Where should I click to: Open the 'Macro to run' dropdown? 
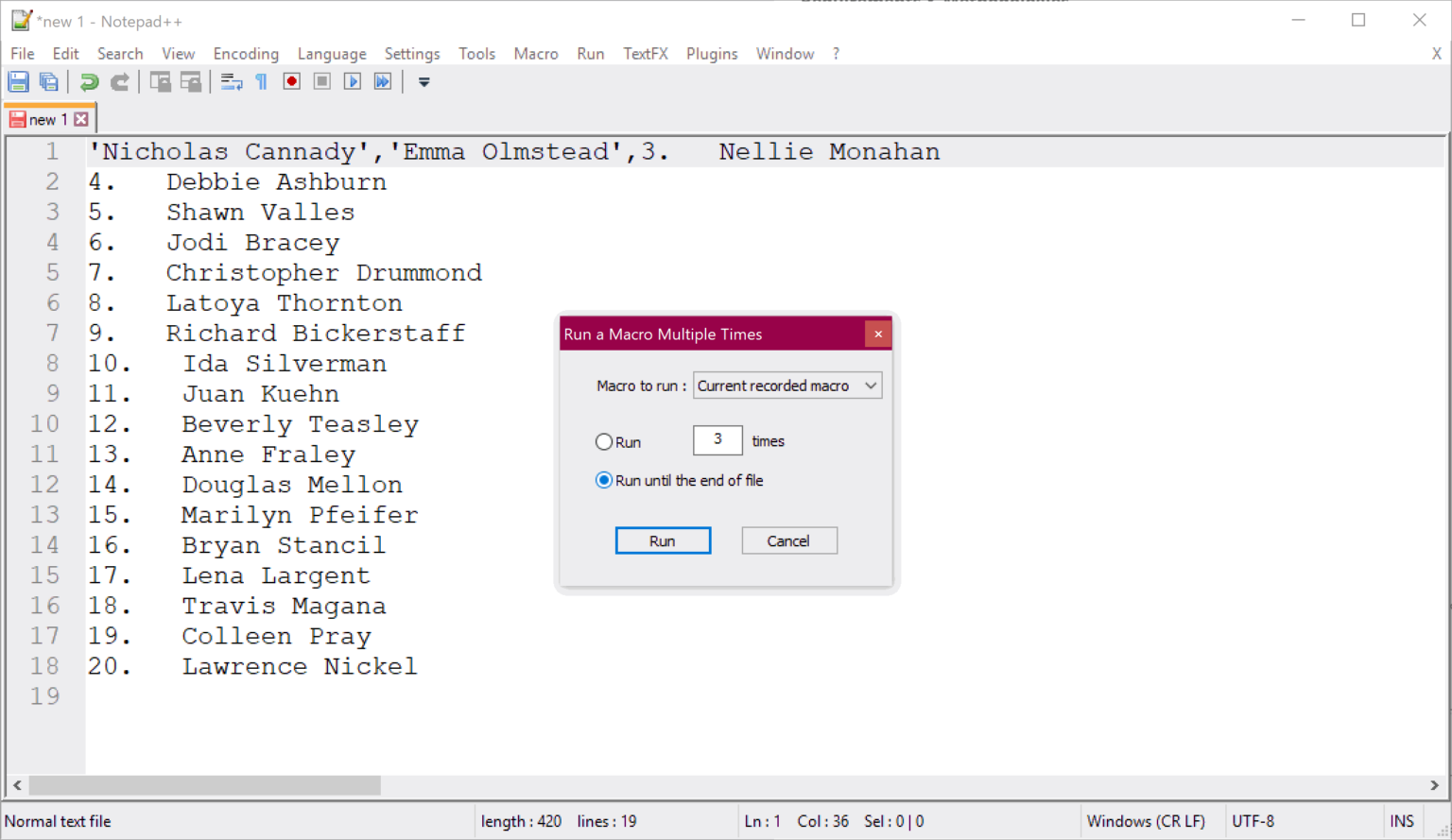point(871,386)
